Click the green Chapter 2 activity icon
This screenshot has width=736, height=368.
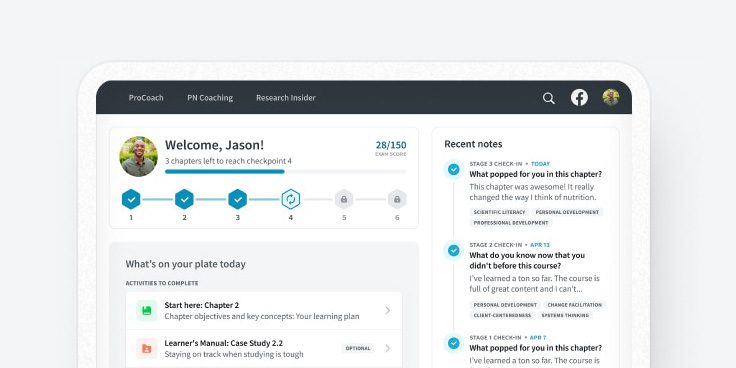[146, 310]
